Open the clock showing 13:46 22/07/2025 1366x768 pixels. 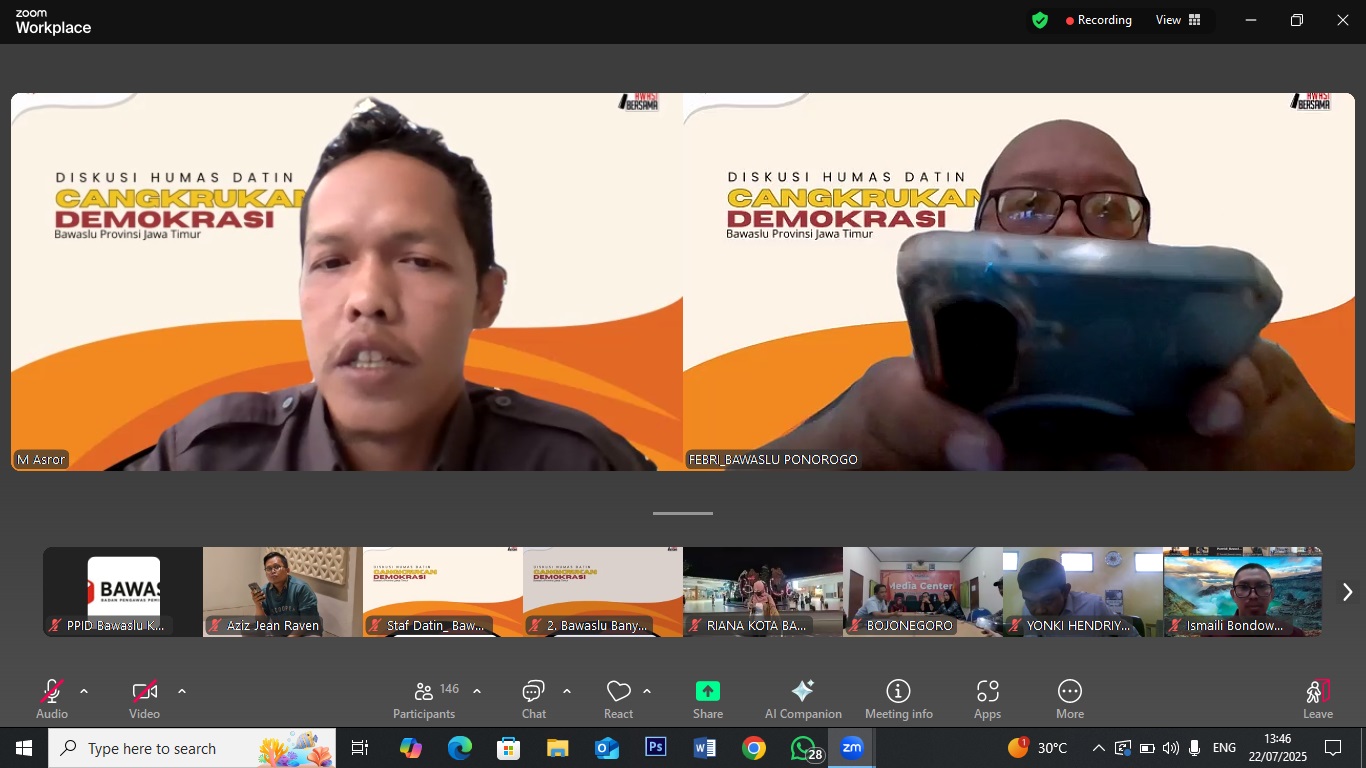(1277, 748)
